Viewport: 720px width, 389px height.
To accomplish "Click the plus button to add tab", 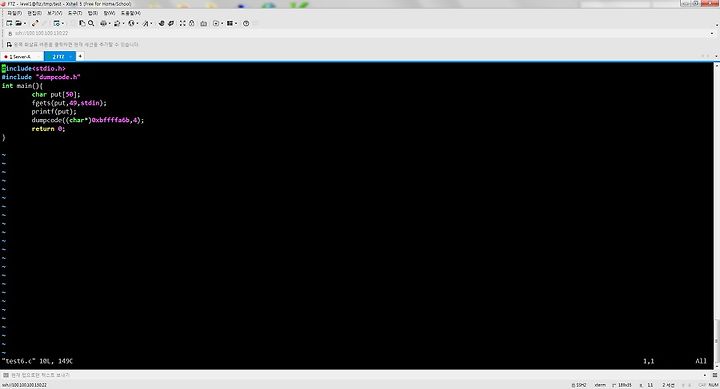I will [x=80, y=56].
